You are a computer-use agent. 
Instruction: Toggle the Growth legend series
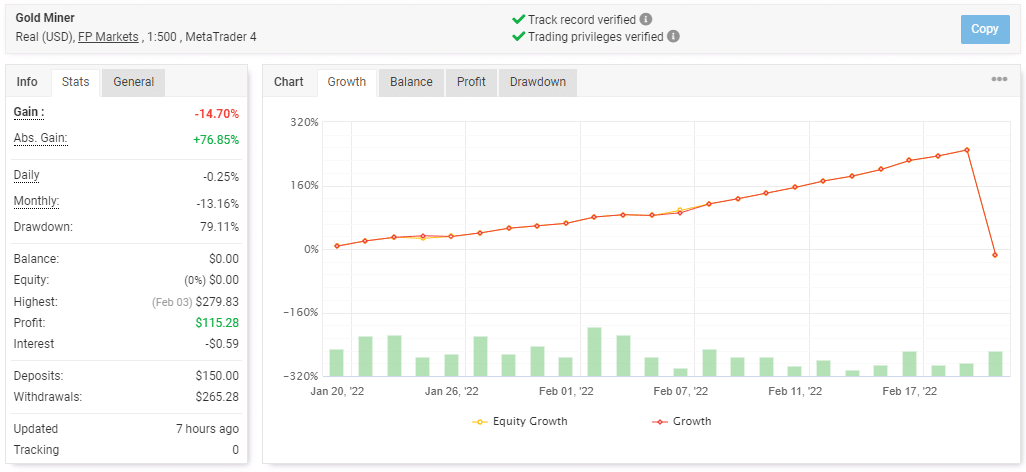click(x=682, y=421)
